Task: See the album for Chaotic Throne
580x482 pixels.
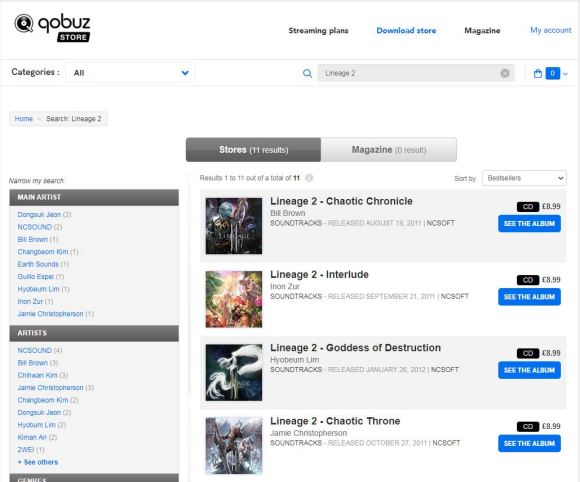Action: coord(529,444)
